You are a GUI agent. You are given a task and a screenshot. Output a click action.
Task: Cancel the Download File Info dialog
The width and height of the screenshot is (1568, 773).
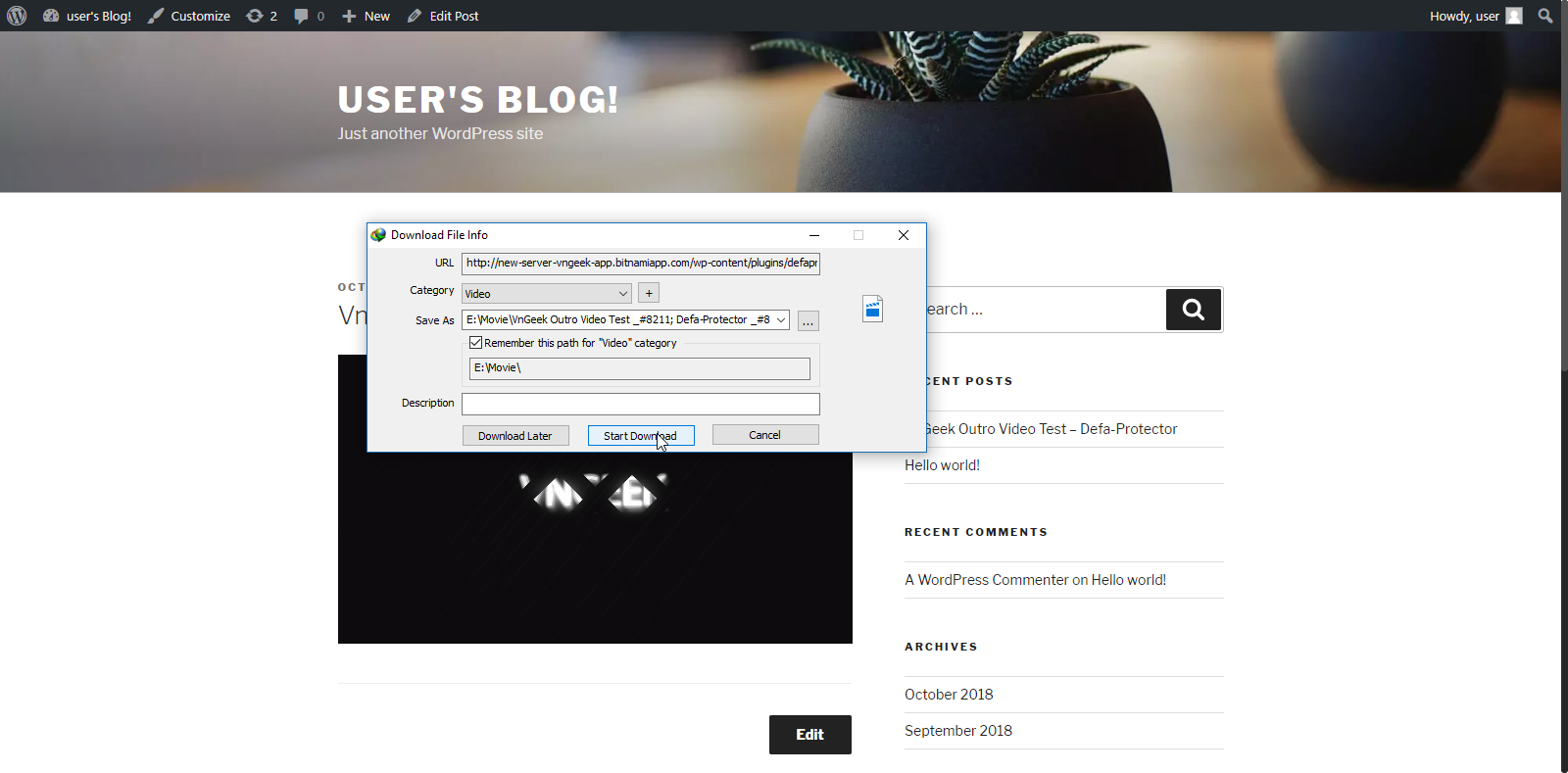pyautogui.click(x=765, y=435)
